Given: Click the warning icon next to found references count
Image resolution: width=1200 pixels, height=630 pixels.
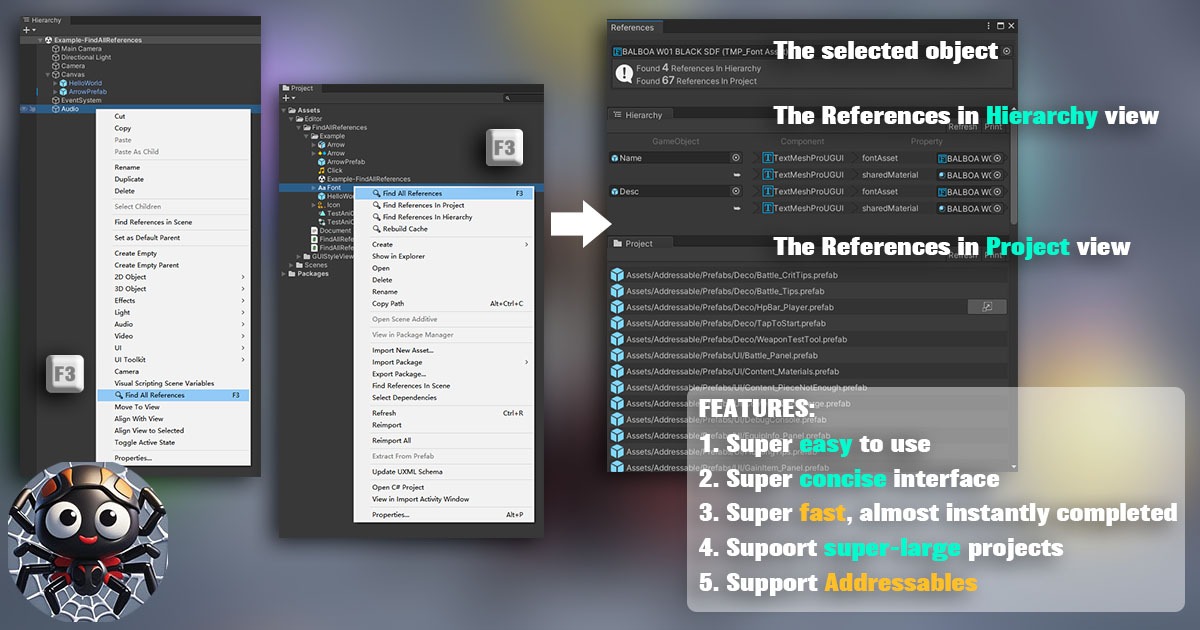Looking at the screenshot, I should pos(624,73).
